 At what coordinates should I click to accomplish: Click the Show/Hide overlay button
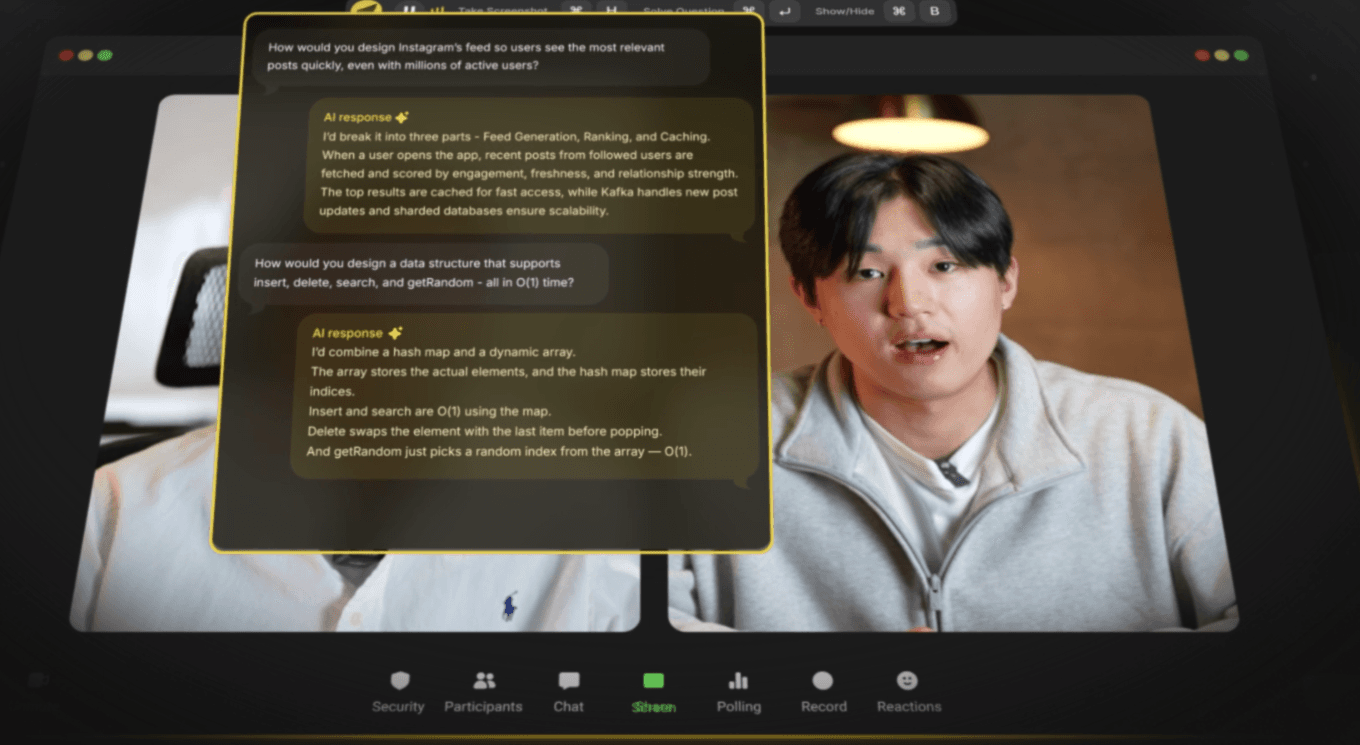(844, 11)
